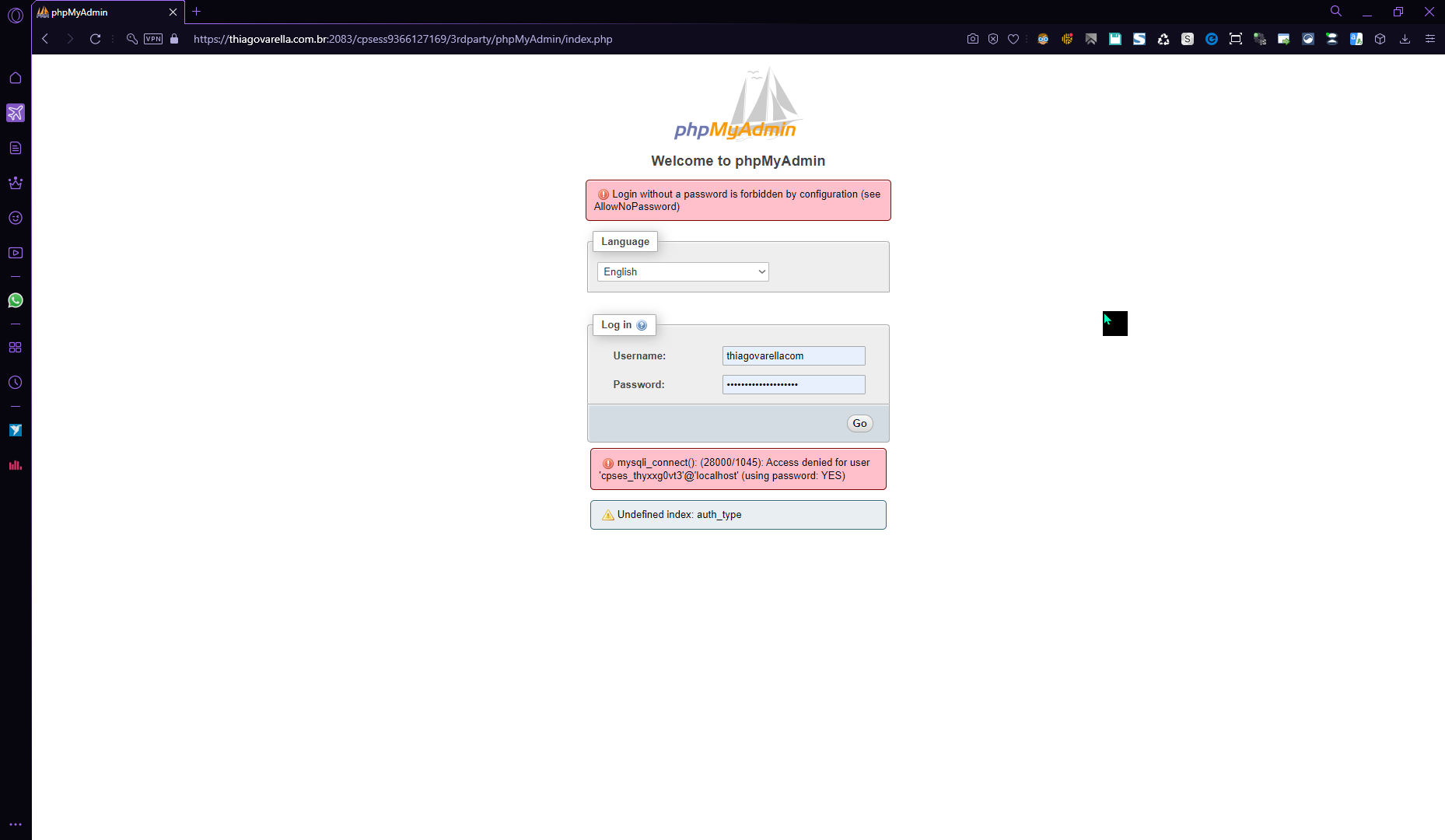Open the sidebar grid tiles icon
Viewport: 1445px width, 840px height.
click(16, 348)
